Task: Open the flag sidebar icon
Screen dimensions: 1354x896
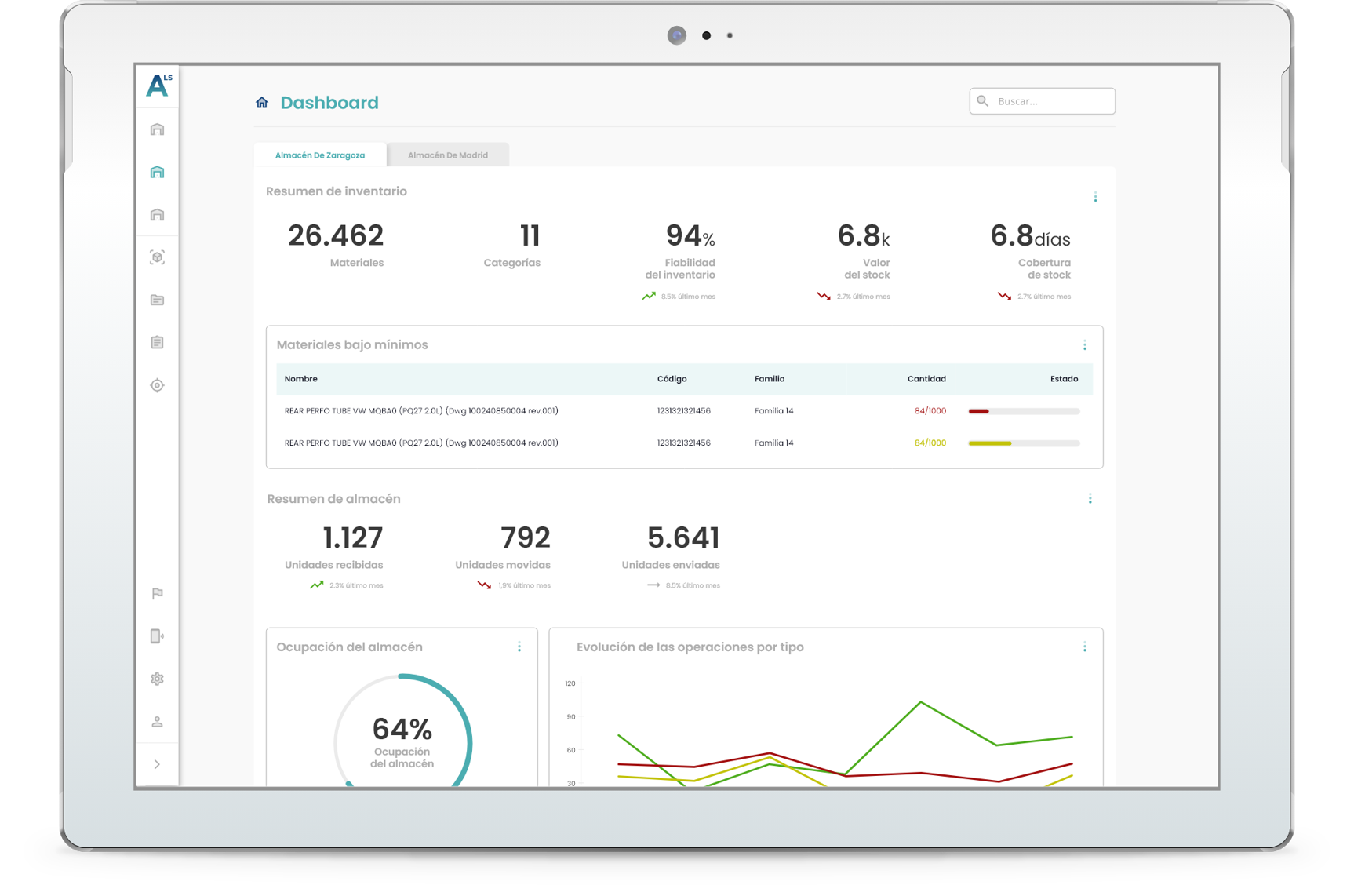Action: tap(157, 593)
